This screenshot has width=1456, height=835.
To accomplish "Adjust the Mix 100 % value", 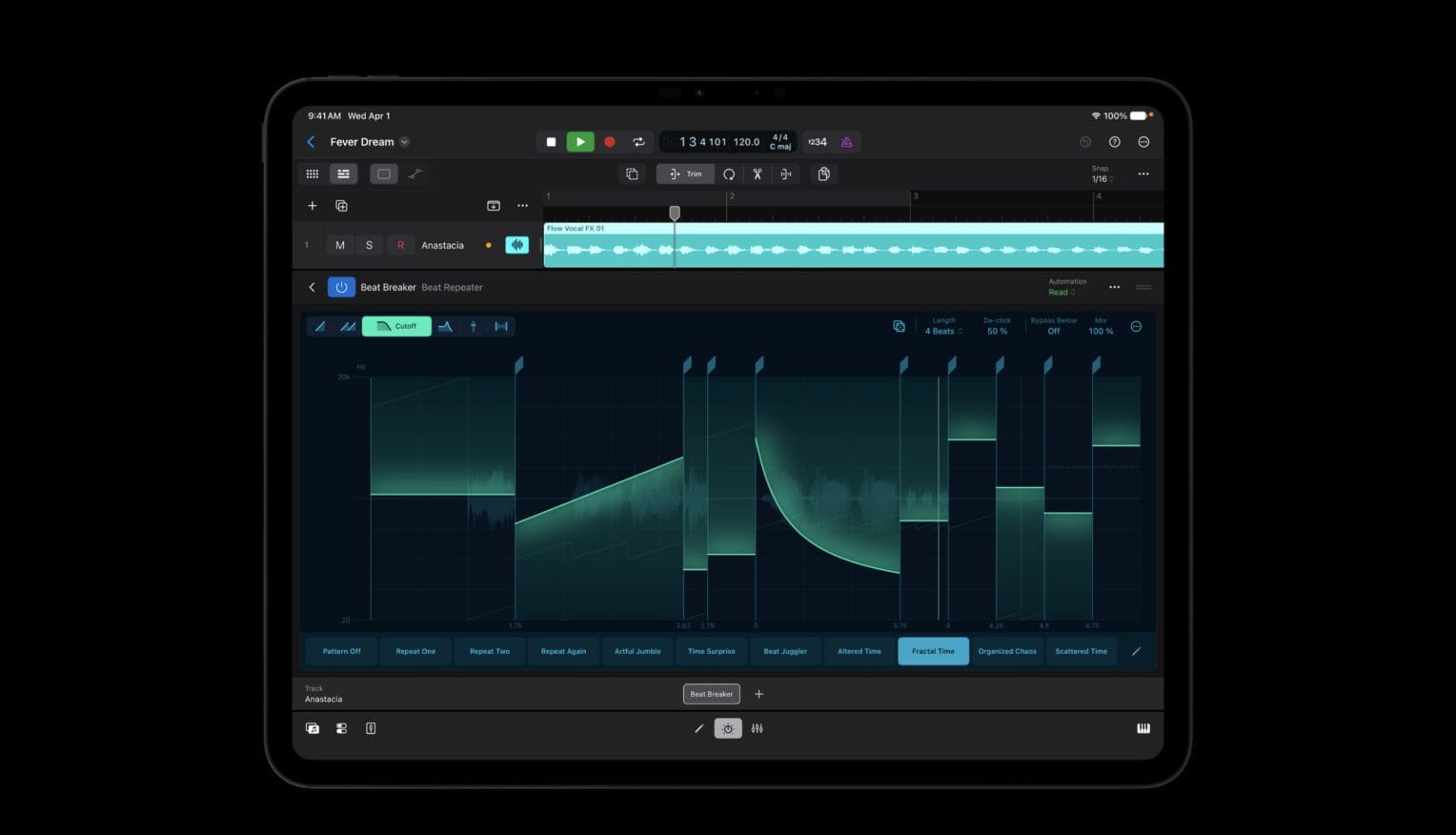I will coord(1101,331).
